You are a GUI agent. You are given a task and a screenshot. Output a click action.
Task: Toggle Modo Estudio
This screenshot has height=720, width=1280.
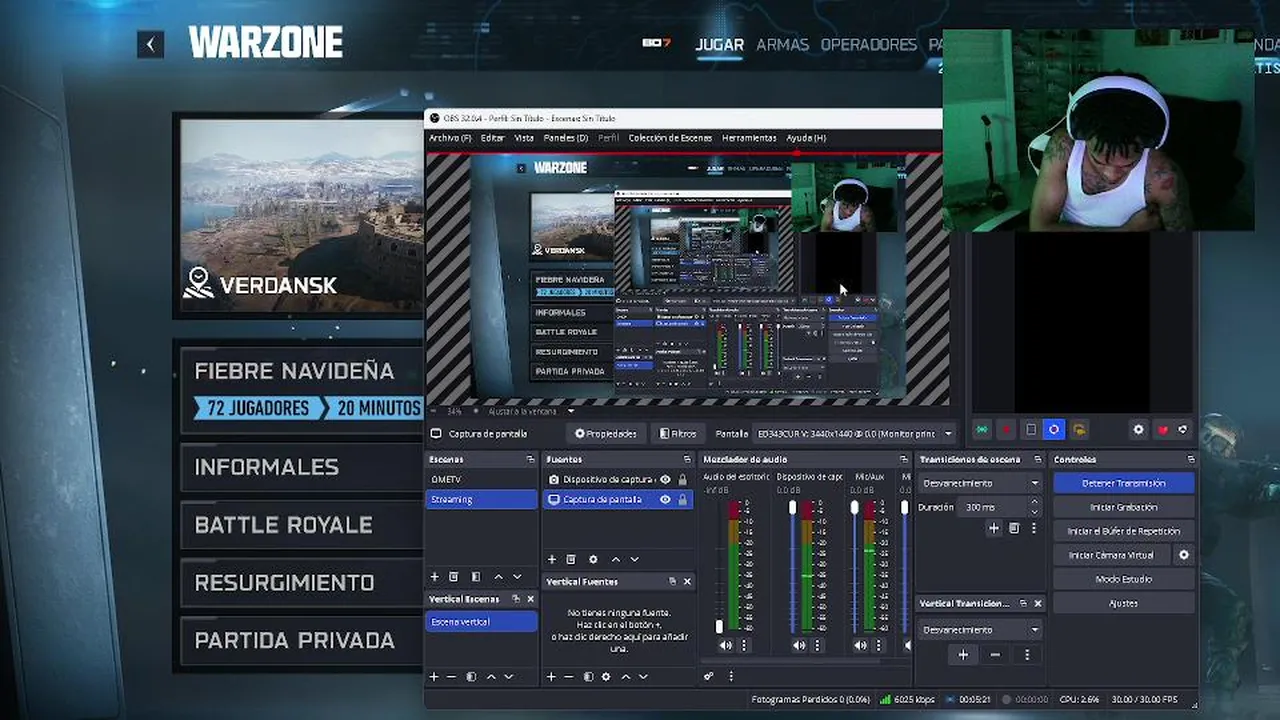1123,579
